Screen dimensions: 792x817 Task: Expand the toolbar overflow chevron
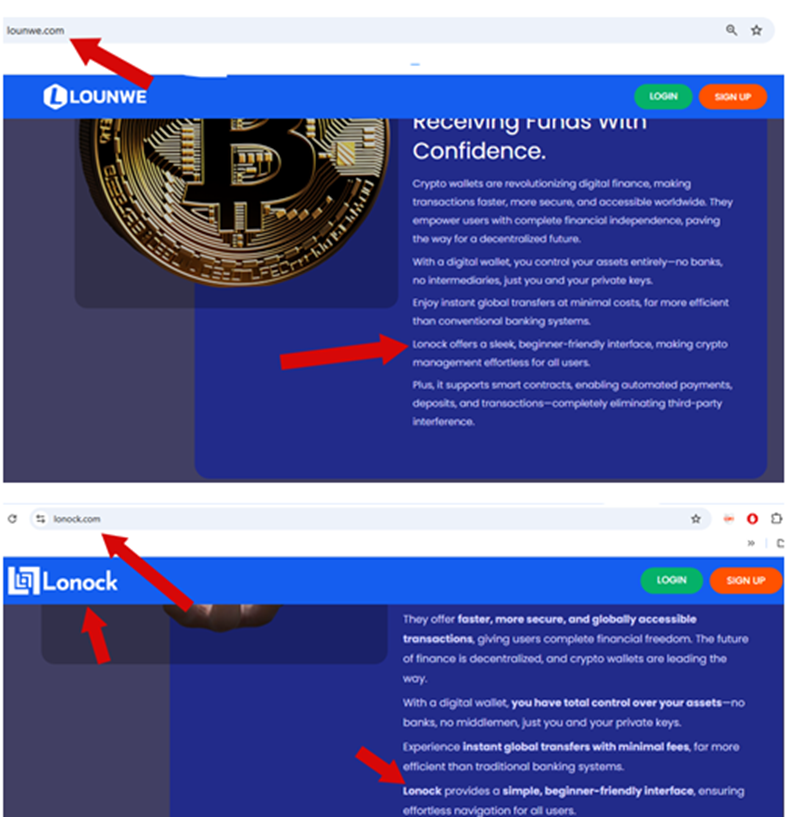[751, 543]
